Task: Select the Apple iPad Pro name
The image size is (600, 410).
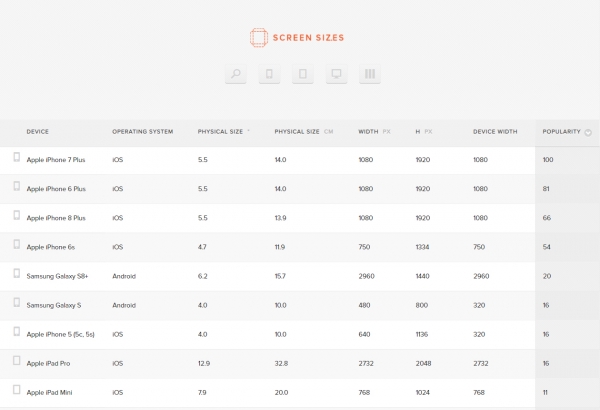Action: coord(48,364)
